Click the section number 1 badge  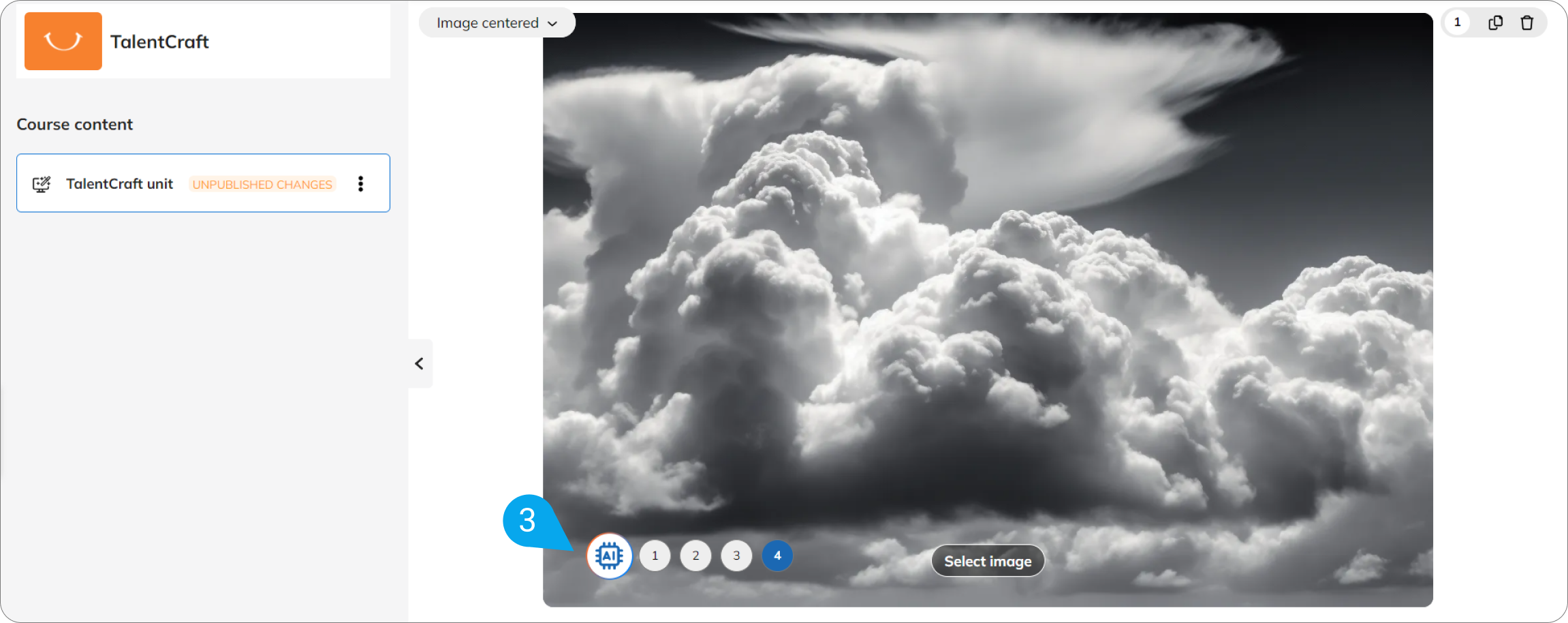(1458, 22)
